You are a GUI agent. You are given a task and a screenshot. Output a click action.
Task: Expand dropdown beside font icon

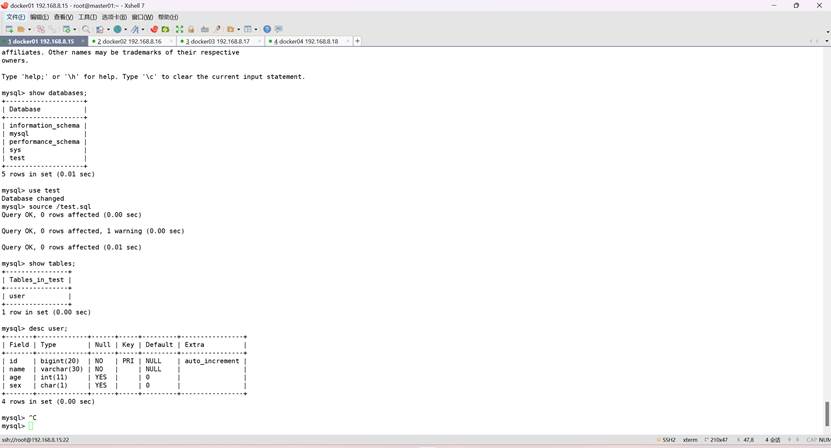pos(143,29)
